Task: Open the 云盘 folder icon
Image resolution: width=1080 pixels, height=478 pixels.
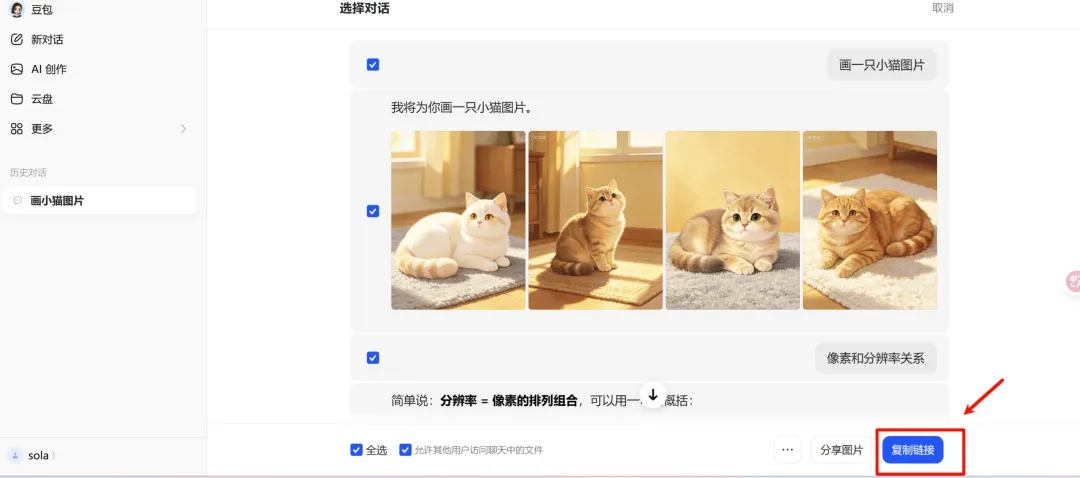Action: (17, 98)
